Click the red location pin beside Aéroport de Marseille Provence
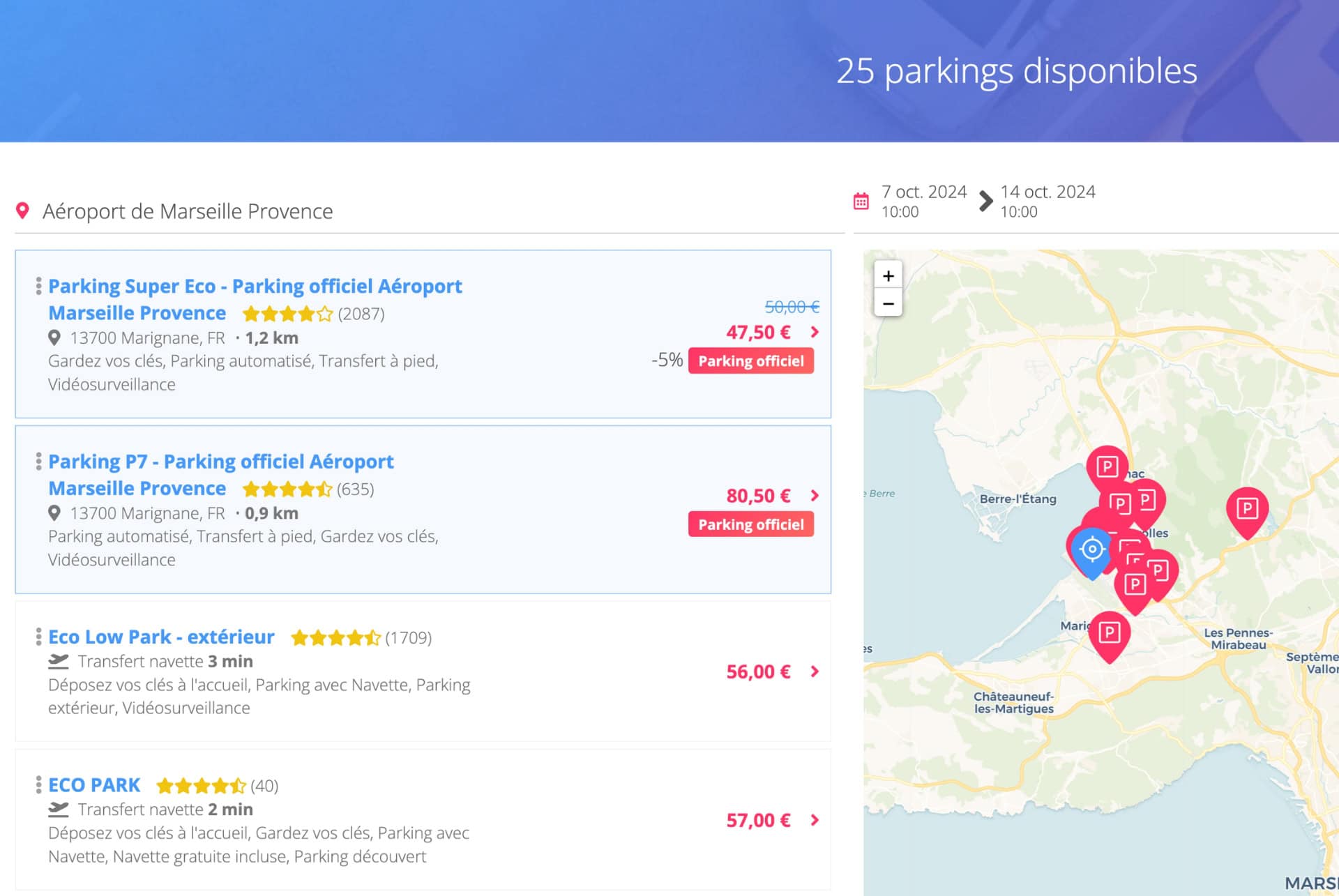 22,210
